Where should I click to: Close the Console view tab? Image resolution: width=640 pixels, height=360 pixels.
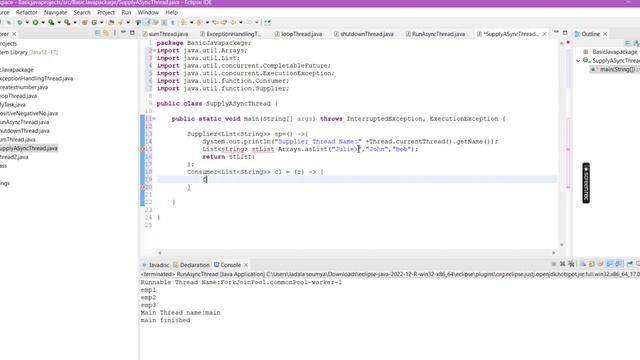tap(246, 265)
